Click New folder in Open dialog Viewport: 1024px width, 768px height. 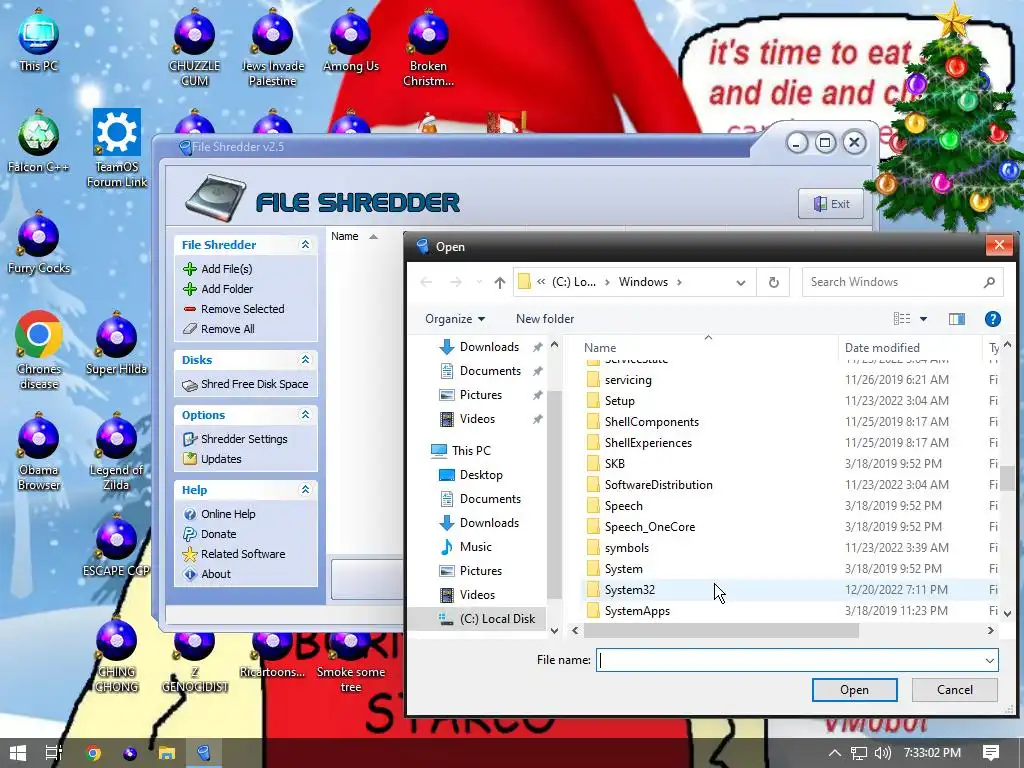point(545,319)
